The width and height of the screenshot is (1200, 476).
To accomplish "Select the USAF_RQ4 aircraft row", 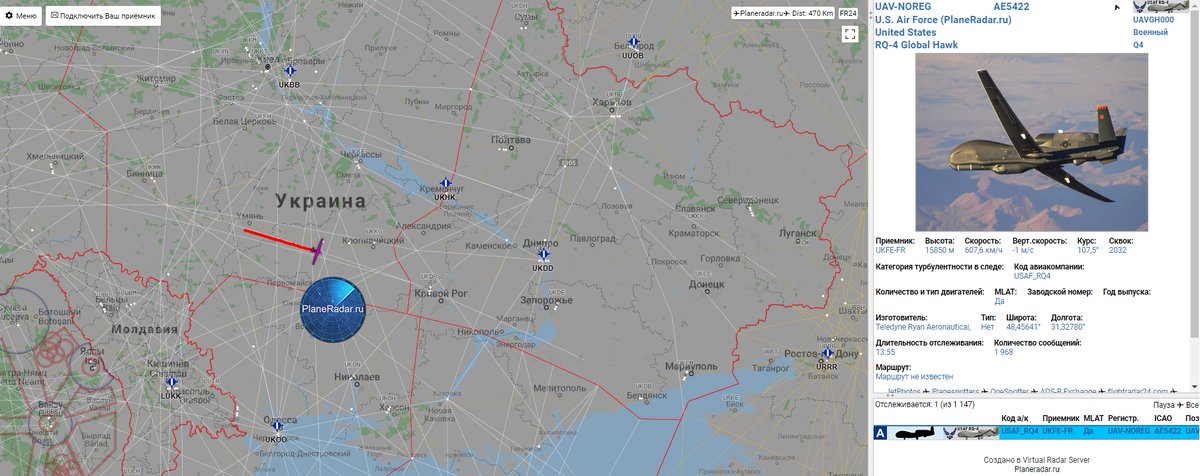I will [1036, 432].
